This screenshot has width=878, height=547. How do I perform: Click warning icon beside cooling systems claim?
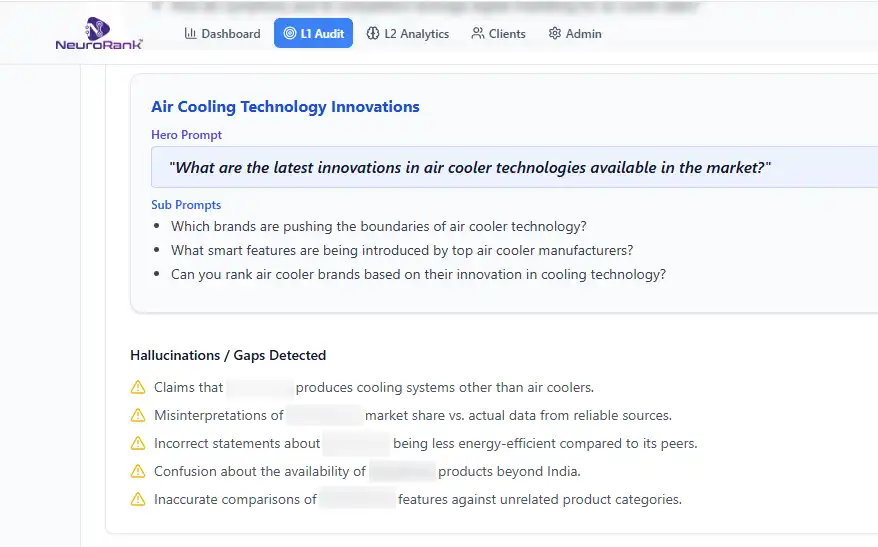pyautogui.click(x=138, y=387)
